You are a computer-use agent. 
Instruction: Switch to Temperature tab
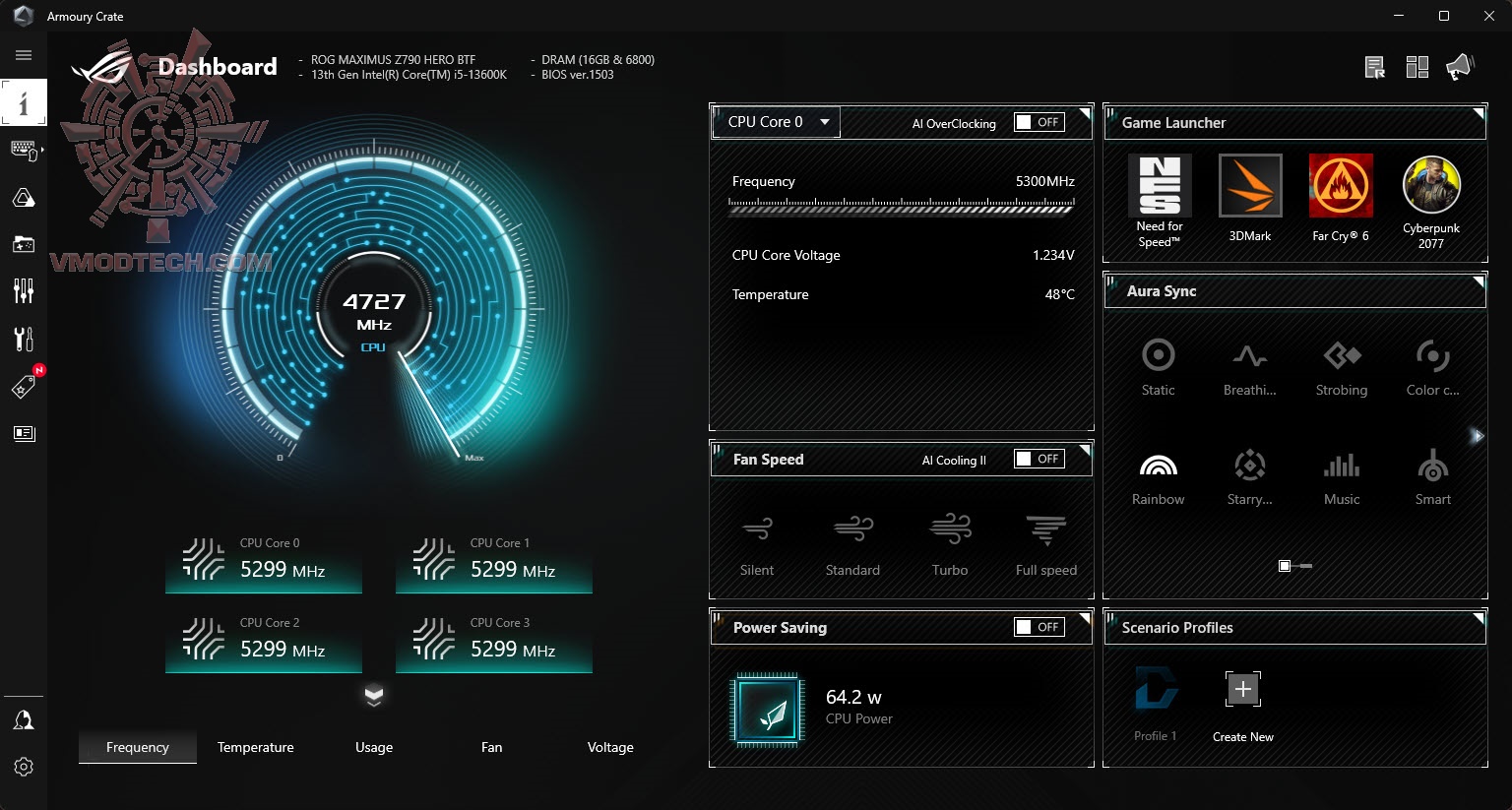pyautogui.click(x=256, y=747)
